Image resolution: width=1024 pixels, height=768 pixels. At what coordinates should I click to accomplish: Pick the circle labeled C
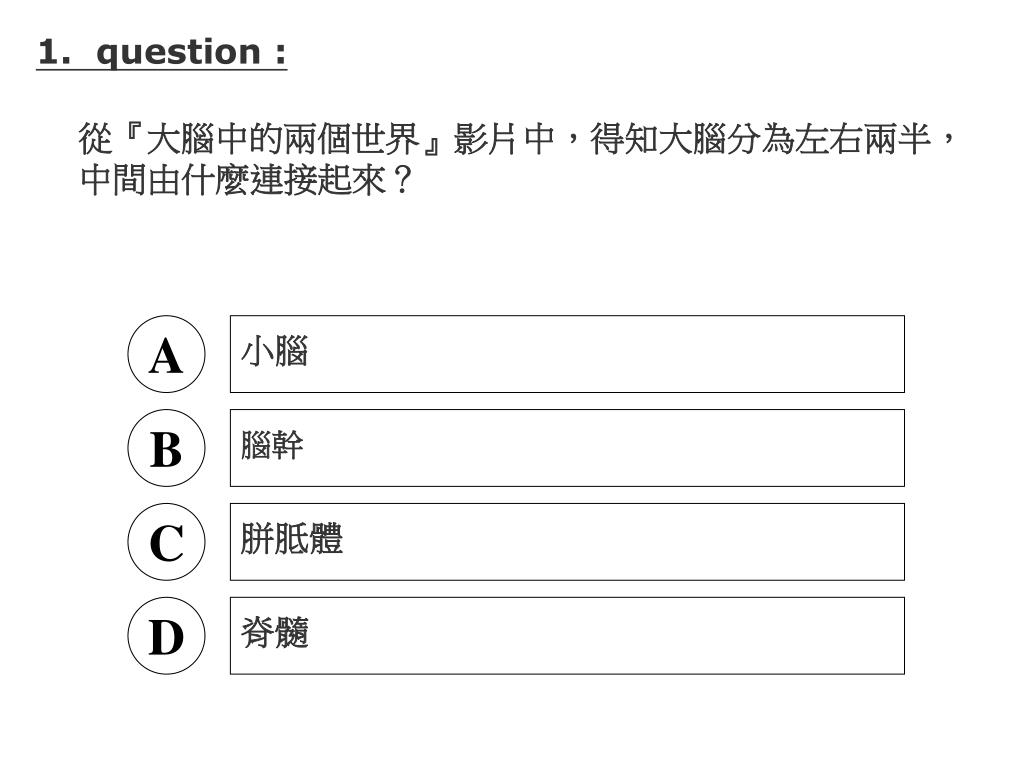point(167,542)
